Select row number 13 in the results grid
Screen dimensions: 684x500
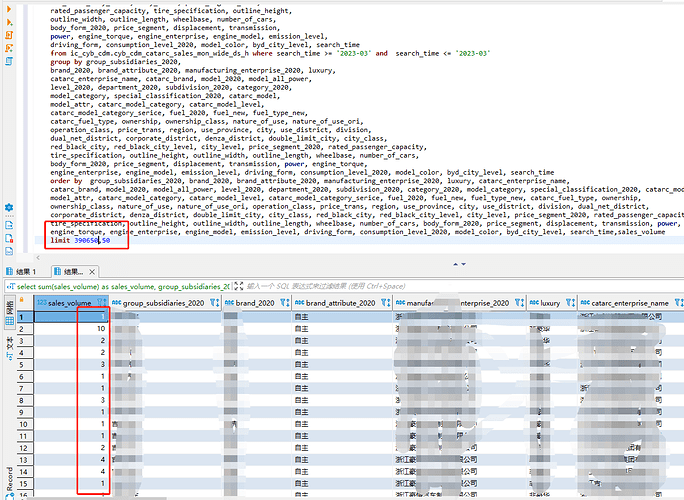tap(25, 460)
